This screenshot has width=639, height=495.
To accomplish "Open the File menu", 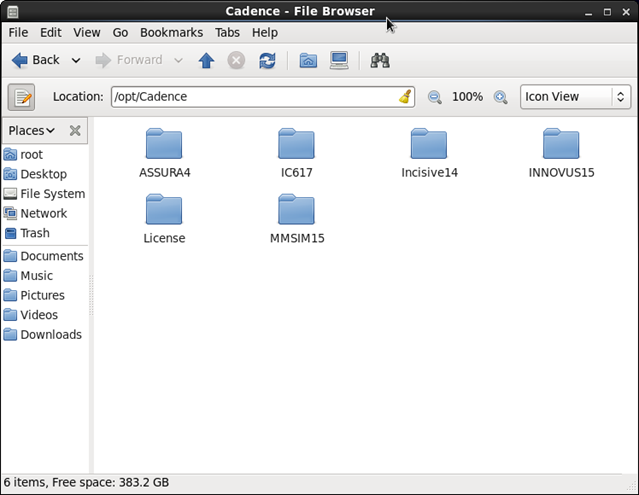I will (x=18, y=33).
